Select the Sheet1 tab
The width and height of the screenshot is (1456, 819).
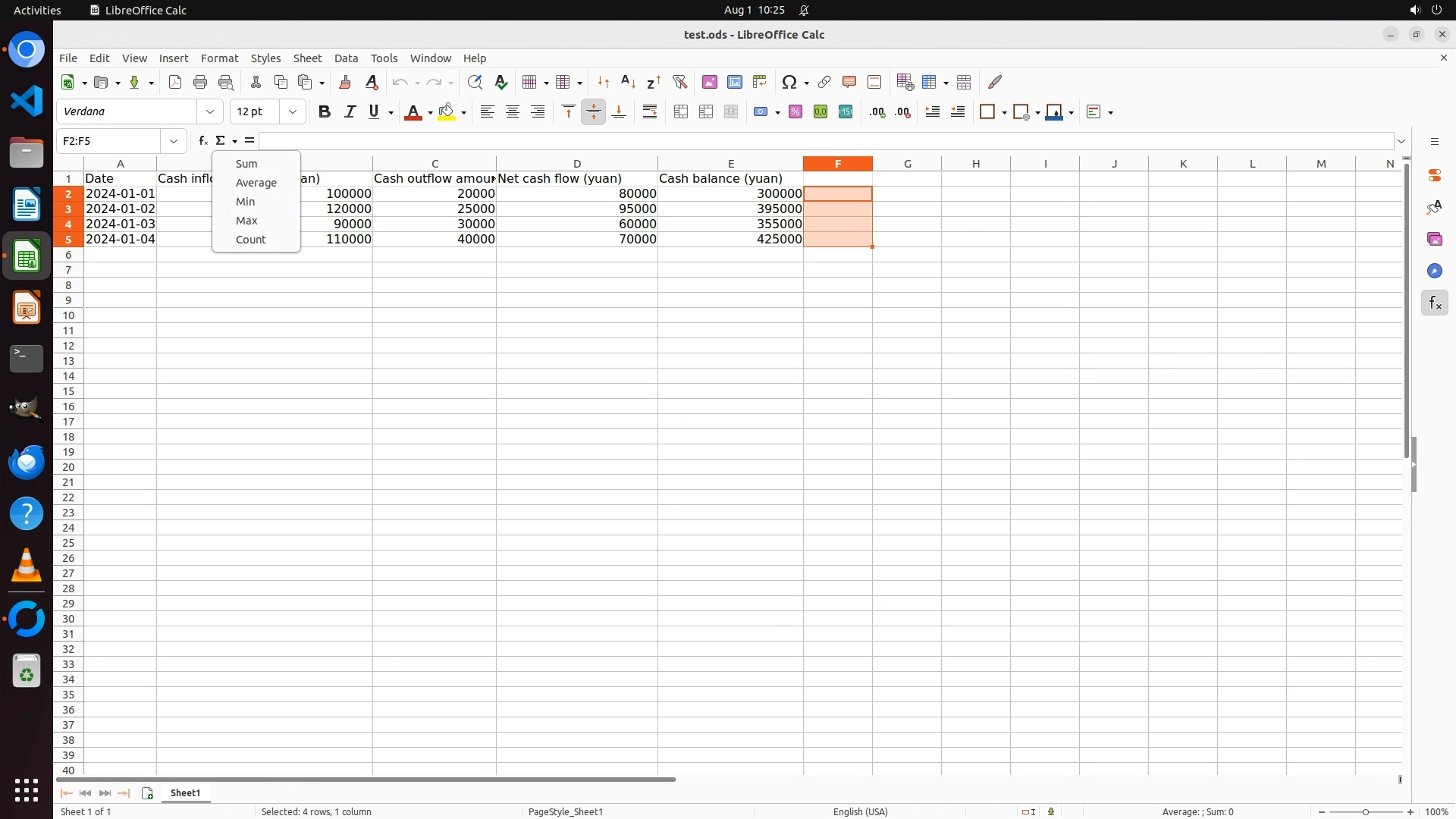(186, 793)
